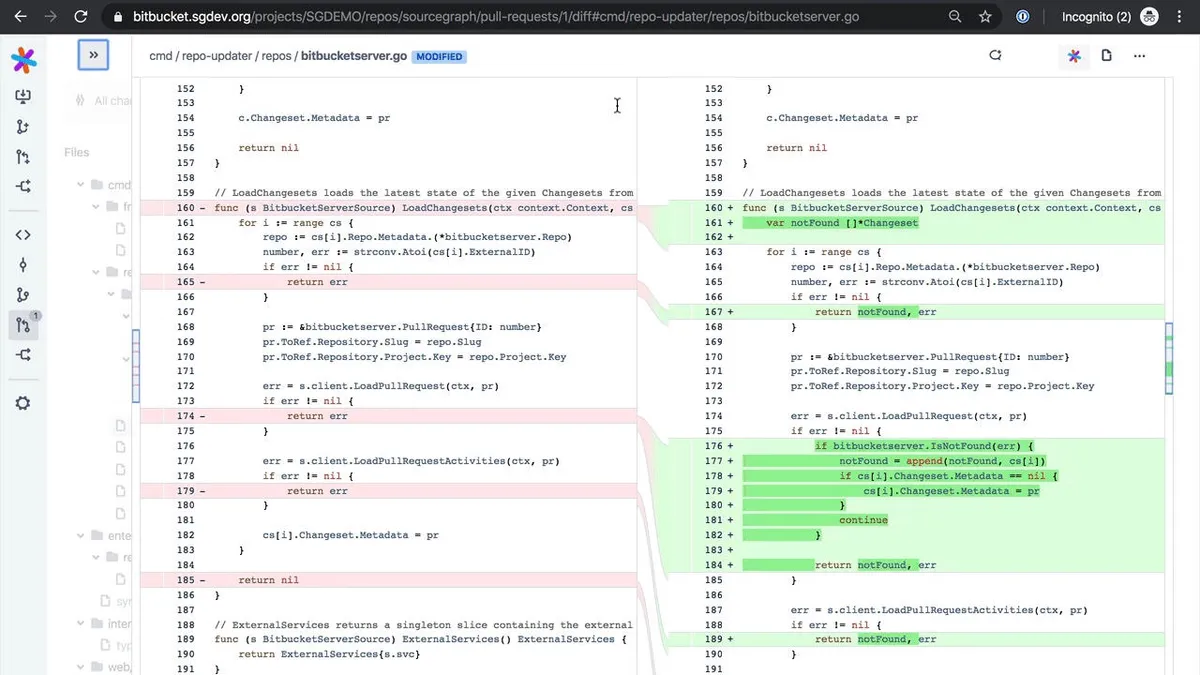Click the repos breadcrumb segment
The height and width of the screenshot is (675, 1200).
tap(276, 56)
